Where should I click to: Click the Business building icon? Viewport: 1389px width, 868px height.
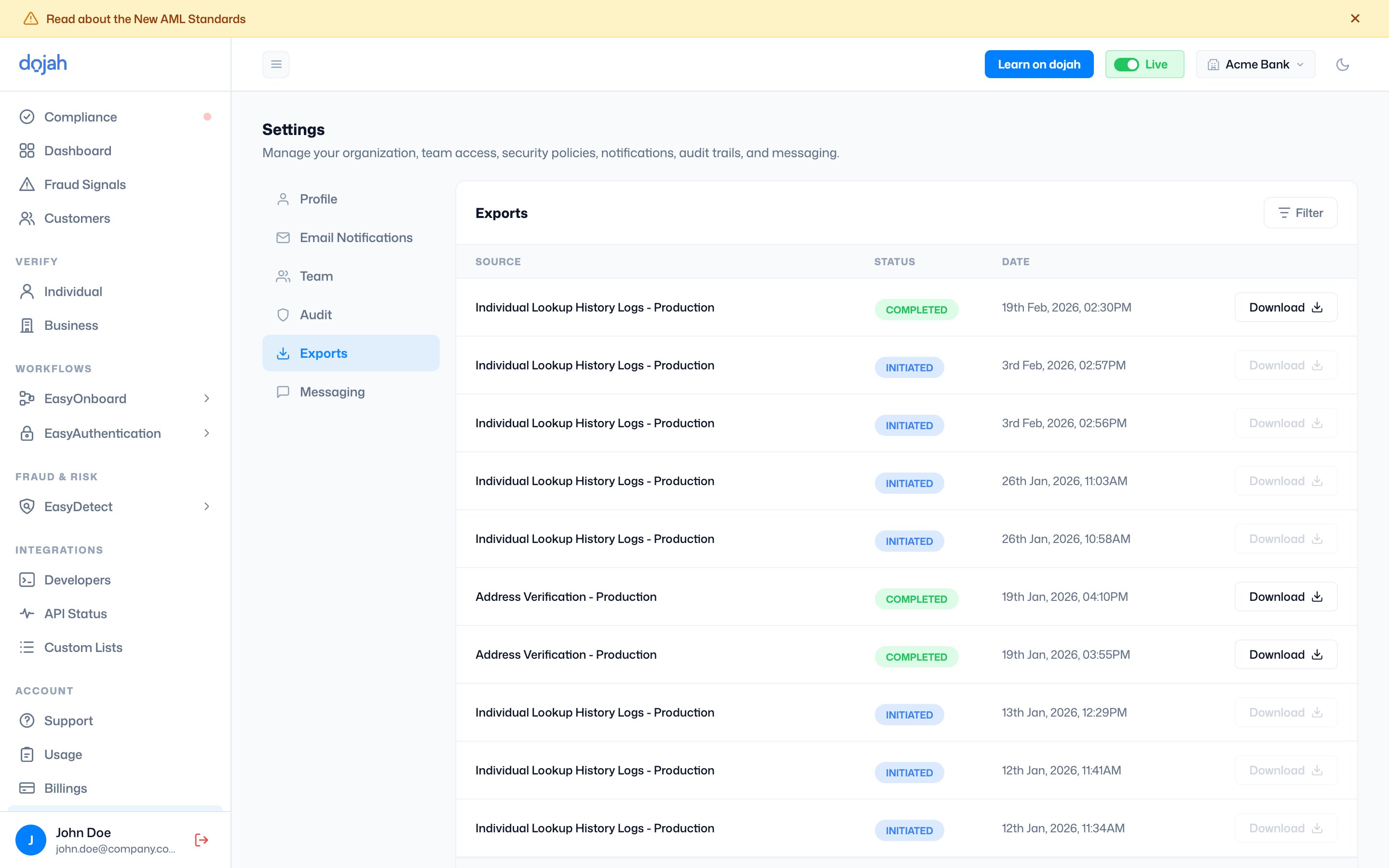(27, 325)
